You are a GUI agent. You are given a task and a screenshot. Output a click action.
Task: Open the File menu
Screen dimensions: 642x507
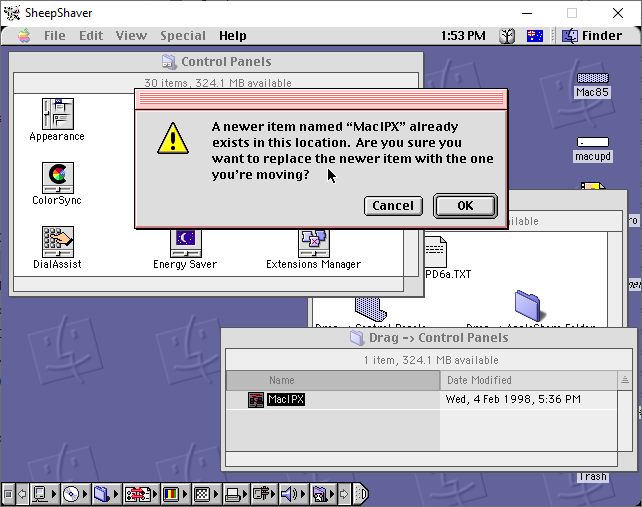tap(54, 36)
